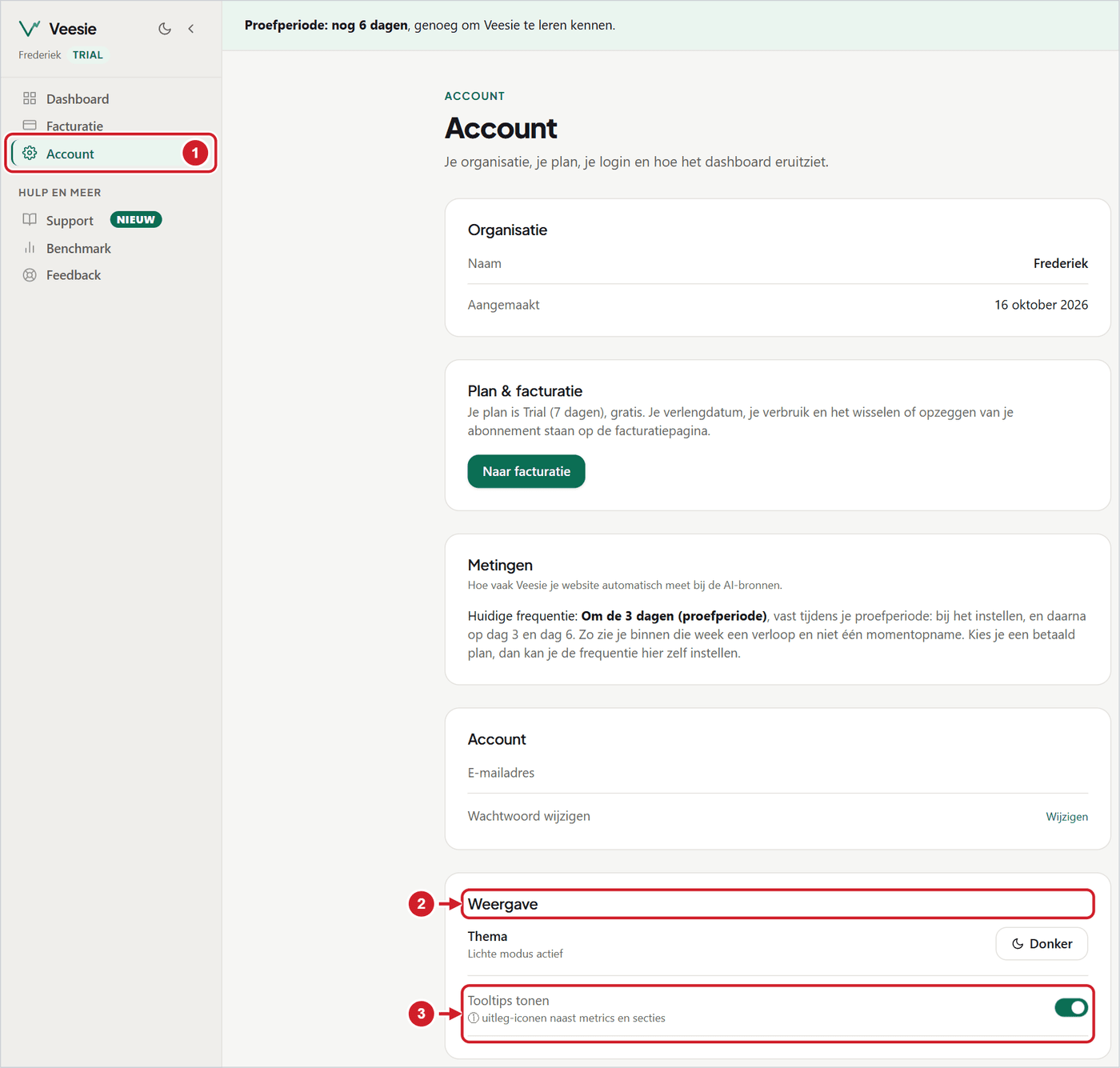Click the Proefperiode: nog 6 dagen banner text
Viewport: 1120px width, 1068px height.
[x=326, y=26]
